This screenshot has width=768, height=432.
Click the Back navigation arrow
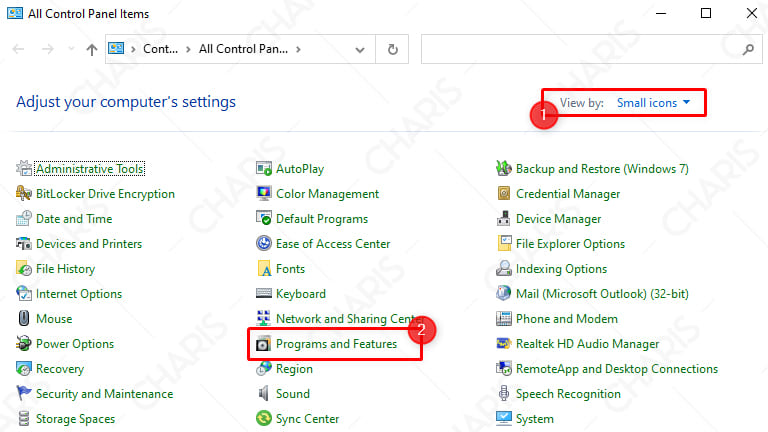(x=19, y=49)
